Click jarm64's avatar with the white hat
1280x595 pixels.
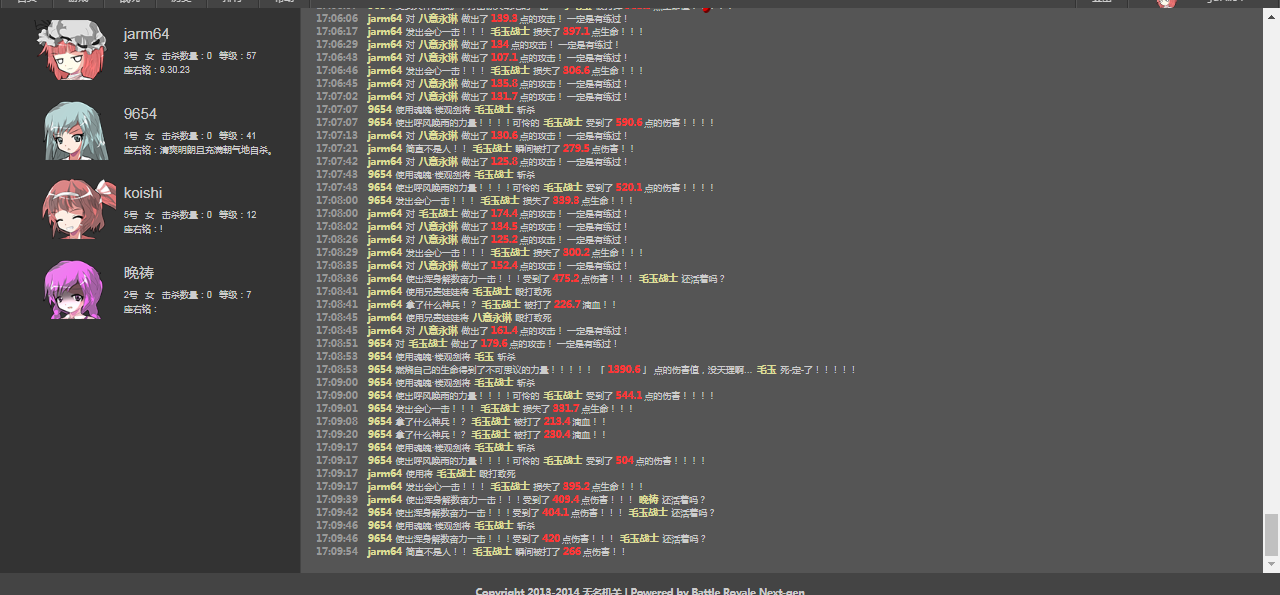click(x=71, y=50)
